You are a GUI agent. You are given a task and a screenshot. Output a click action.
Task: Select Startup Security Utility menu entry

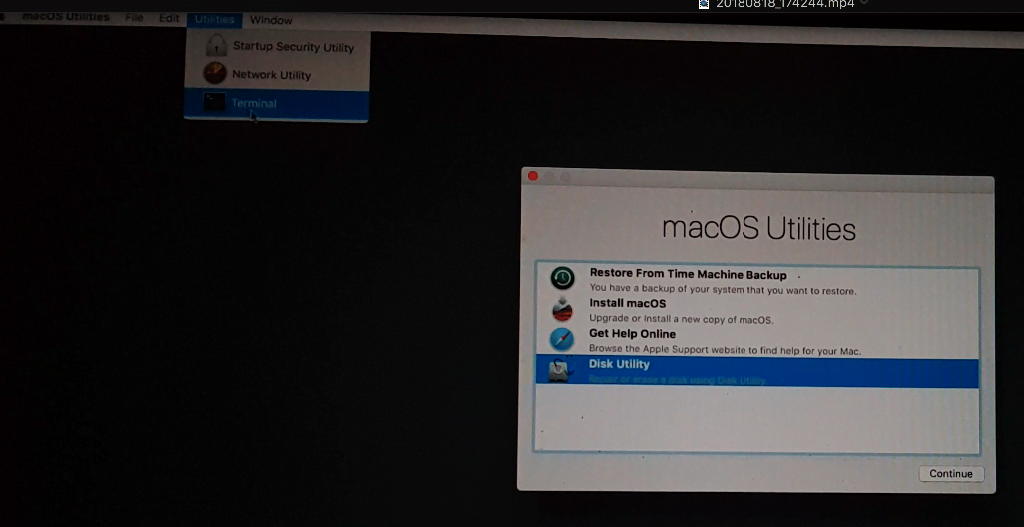point(278,47)
